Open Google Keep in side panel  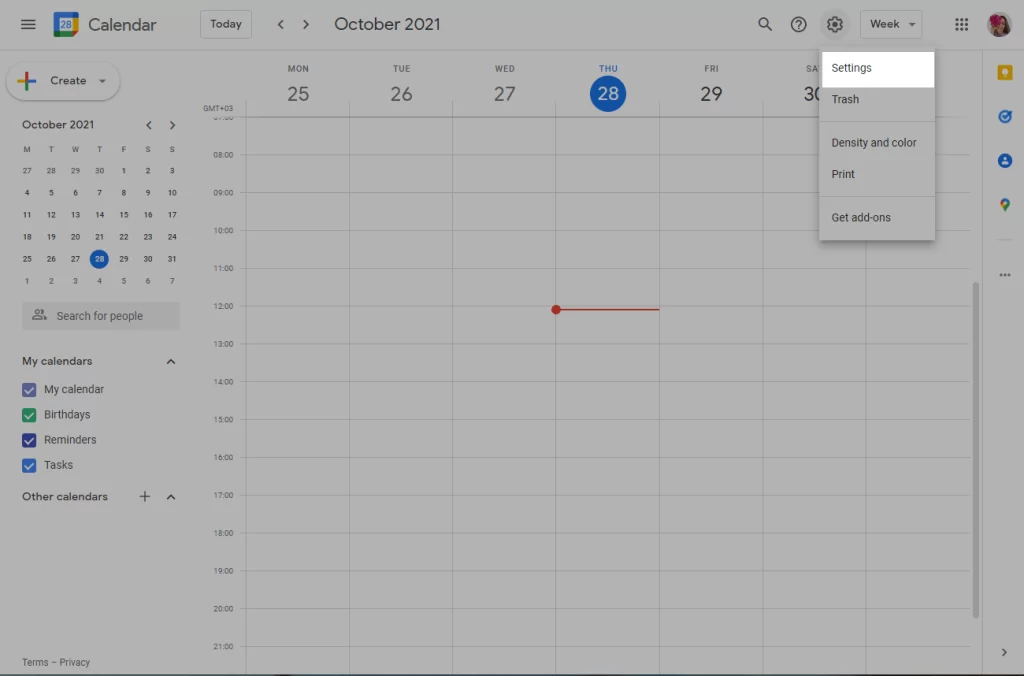point(1004,72)
